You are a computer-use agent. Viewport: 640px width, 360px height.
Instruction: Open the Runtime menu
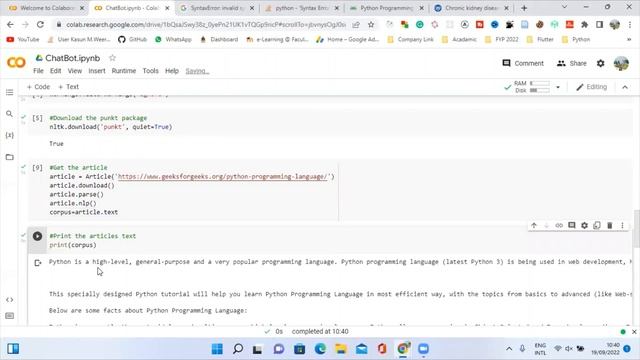point(124,71)
